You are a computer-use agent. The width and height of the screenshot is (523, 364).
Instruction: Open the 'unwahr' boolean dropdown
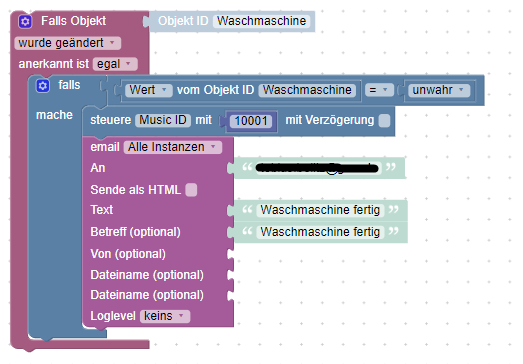coord(439,90)
